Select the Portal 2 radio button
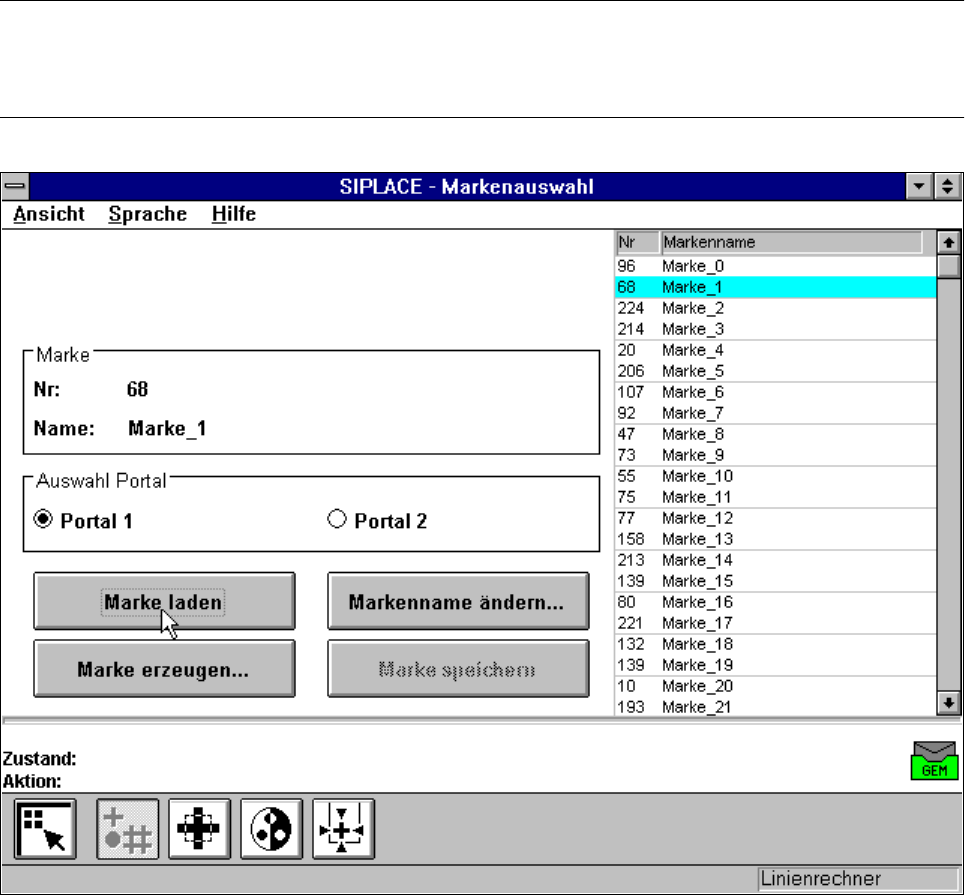 coord(336,520)
